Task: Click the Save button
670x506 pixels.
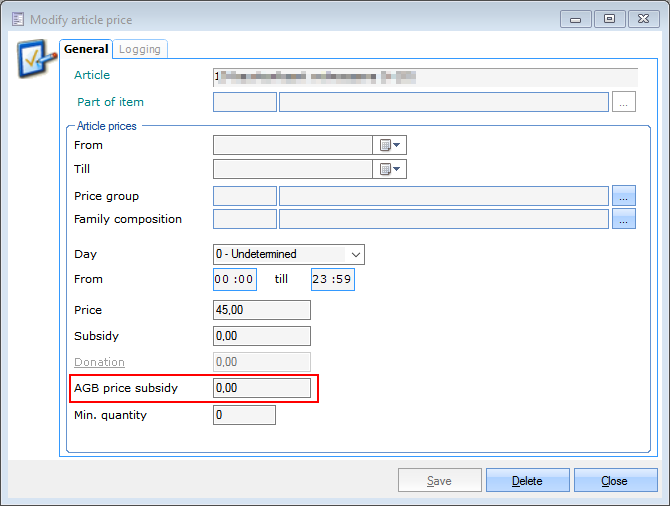Action: click(x=439, y=481)
